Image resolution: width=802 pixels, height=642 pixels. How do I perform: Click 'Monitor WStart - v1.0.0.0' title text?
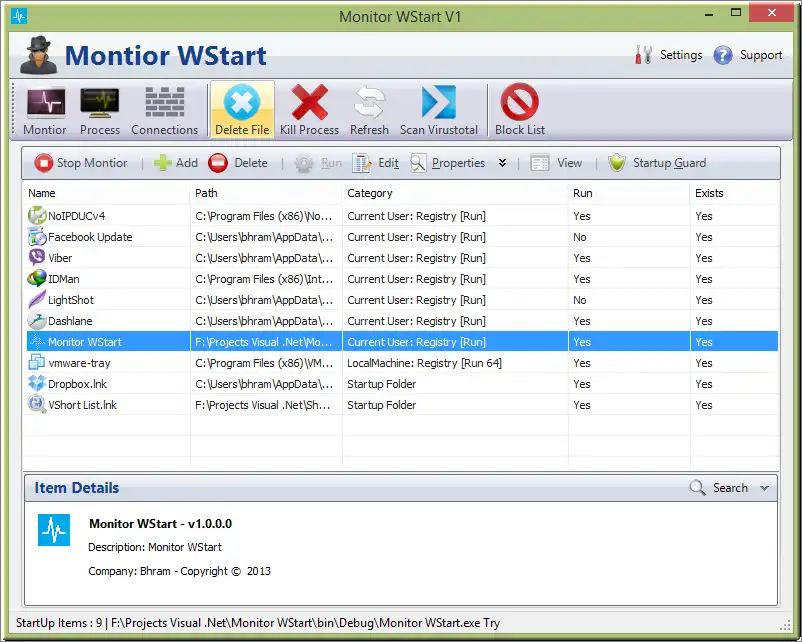(160, 524)
